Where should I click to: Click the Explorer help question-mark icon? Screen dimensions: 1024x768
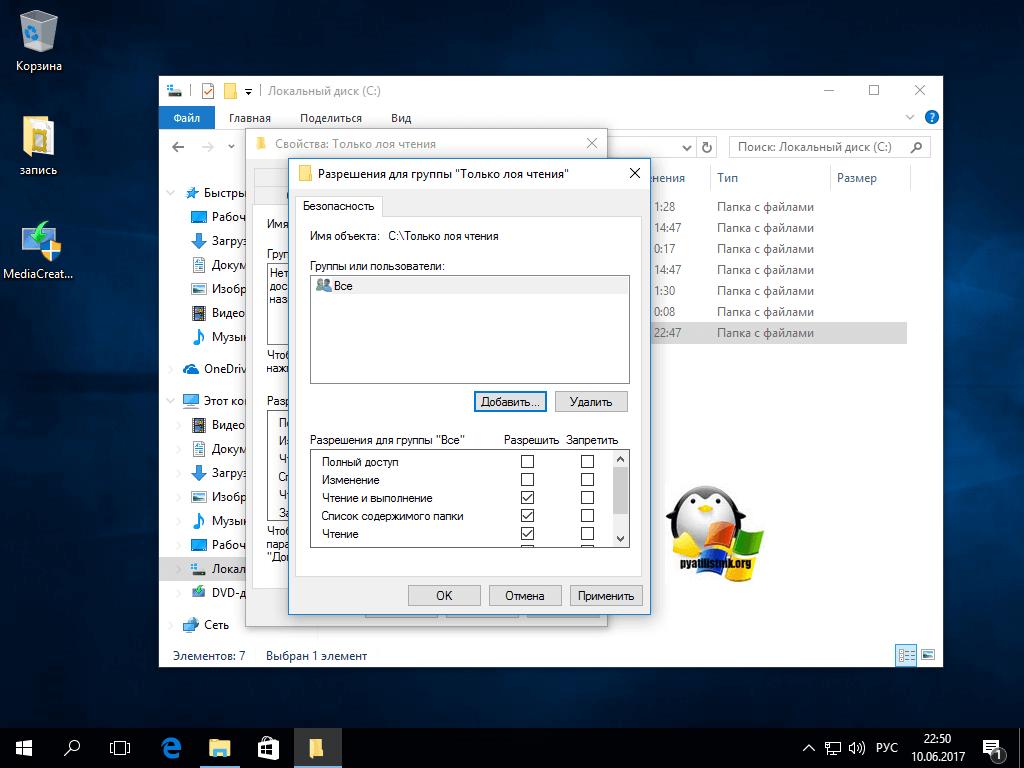[x=932, y=118]
